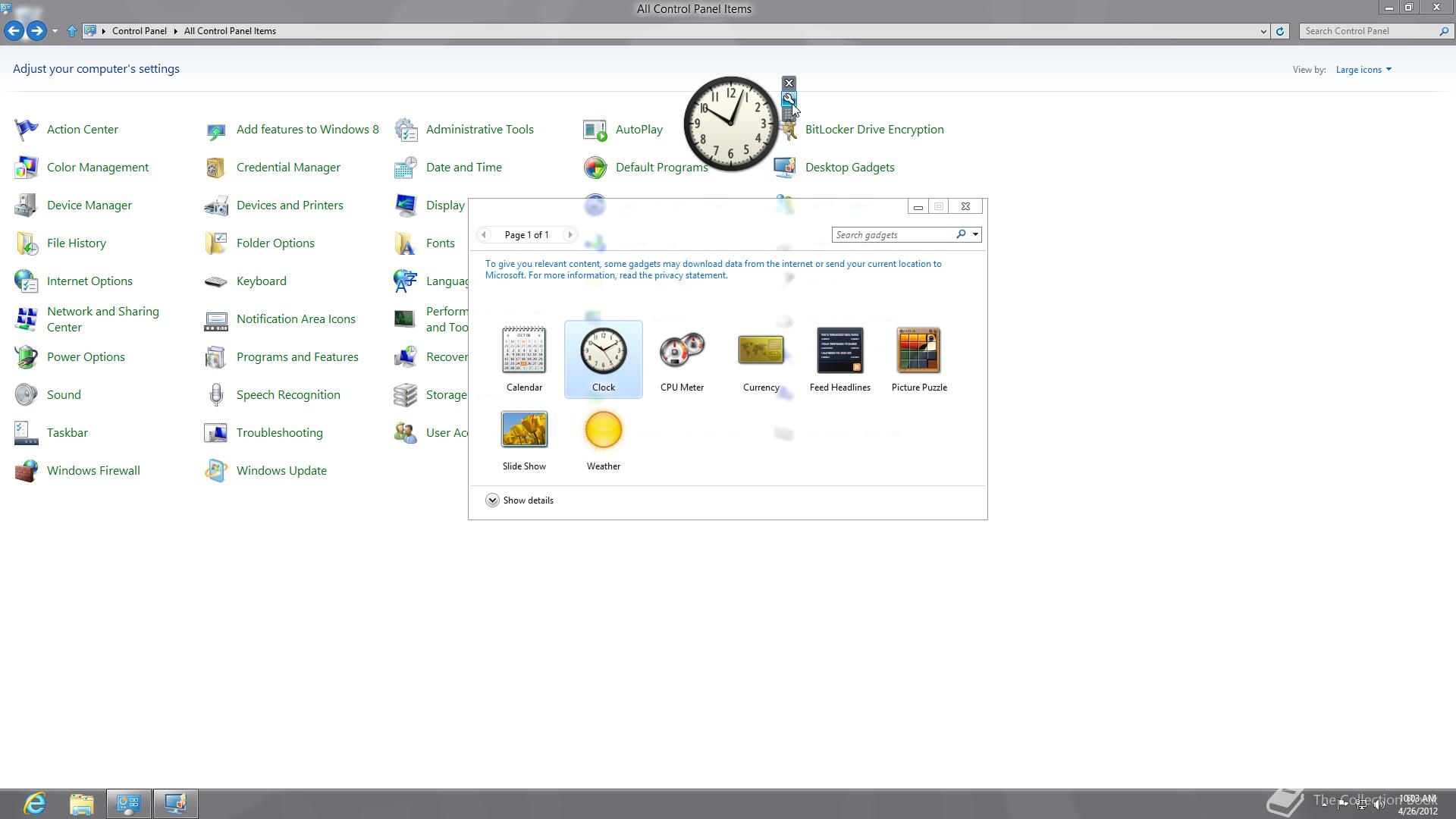Close the desktop clock gadget
This screenshot has height=819, width=1456.
pos(789,83)
